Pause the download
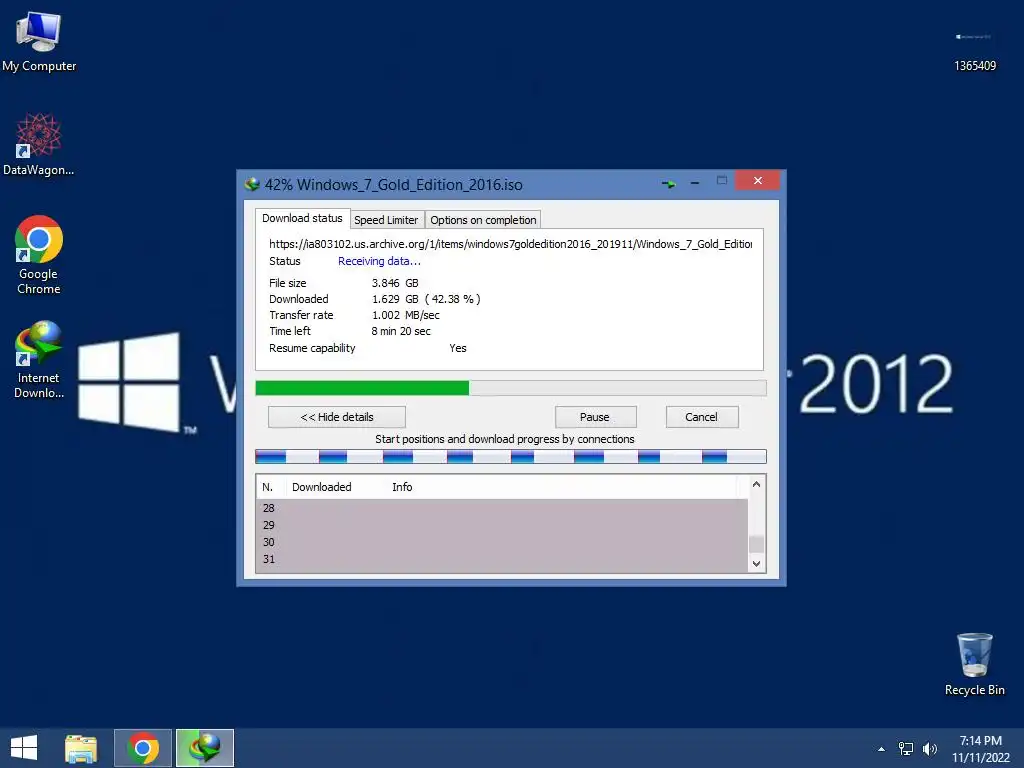 (594, 417)
